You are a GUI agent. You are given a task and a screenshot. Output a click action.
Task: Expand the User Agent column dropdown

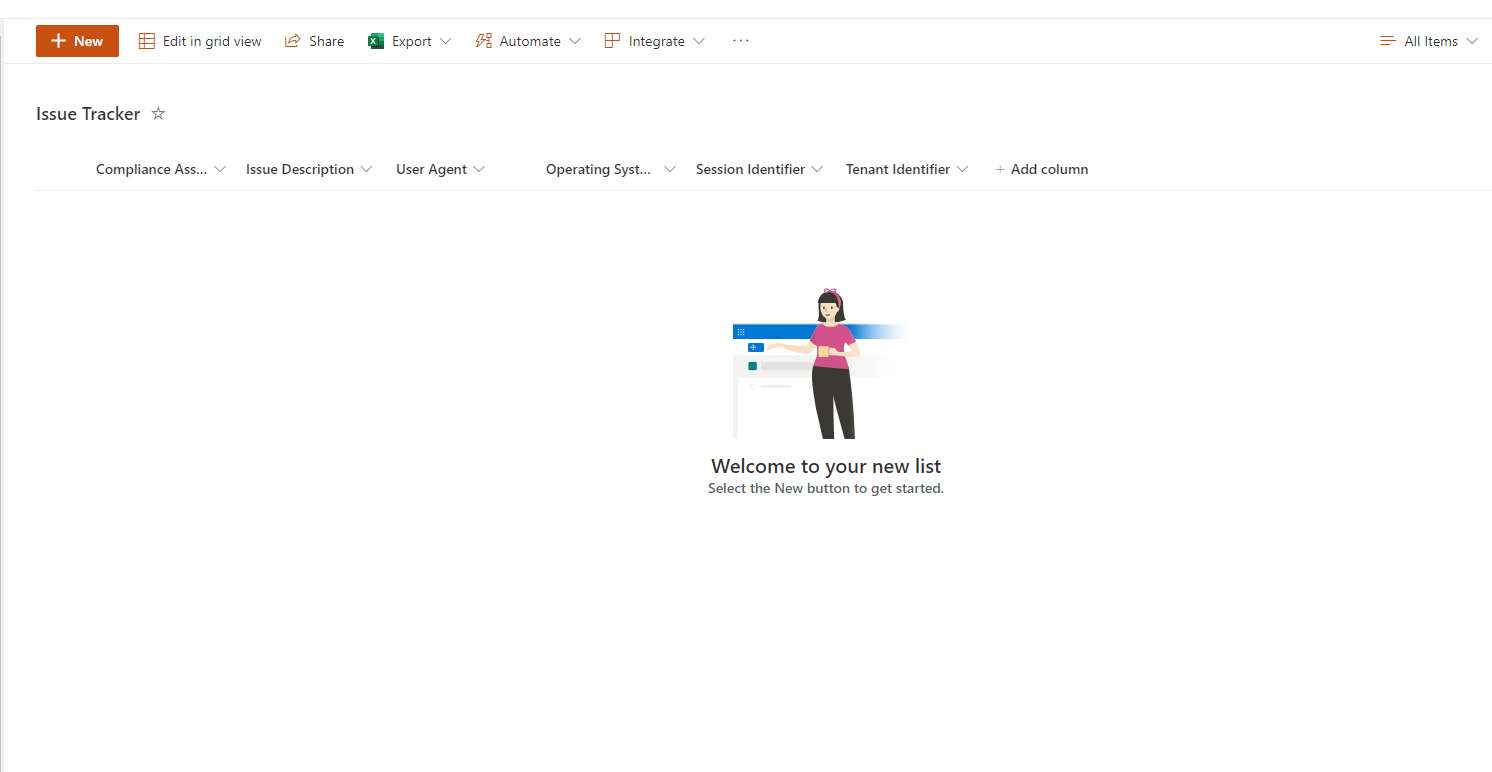(x=481, y=169)
